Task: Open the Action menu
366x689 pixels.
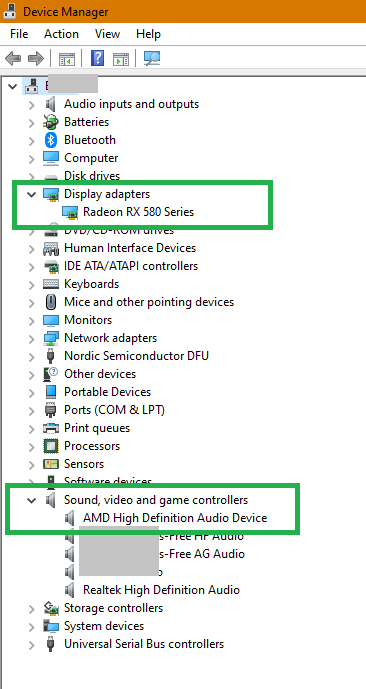Action: (x=62, y=34)
